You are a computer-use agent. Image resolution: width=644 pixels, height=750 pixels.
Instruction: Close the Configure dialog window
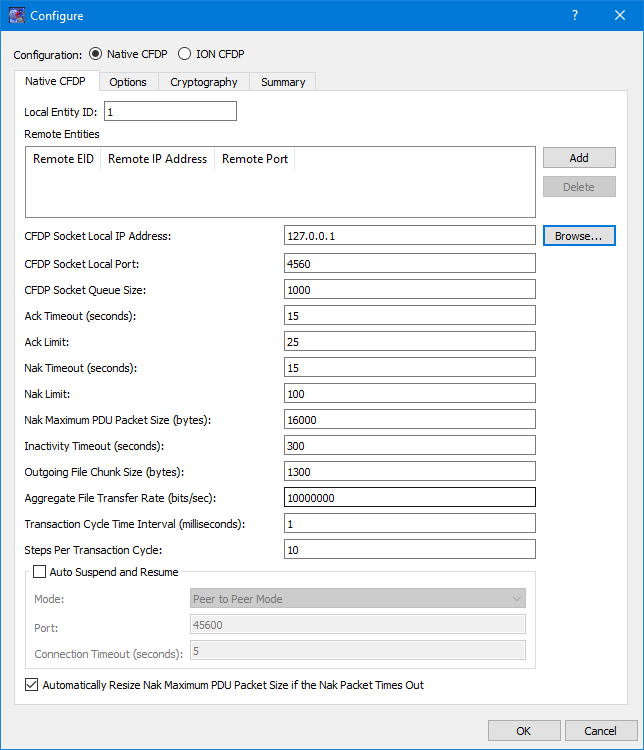(x=620, y=15)
